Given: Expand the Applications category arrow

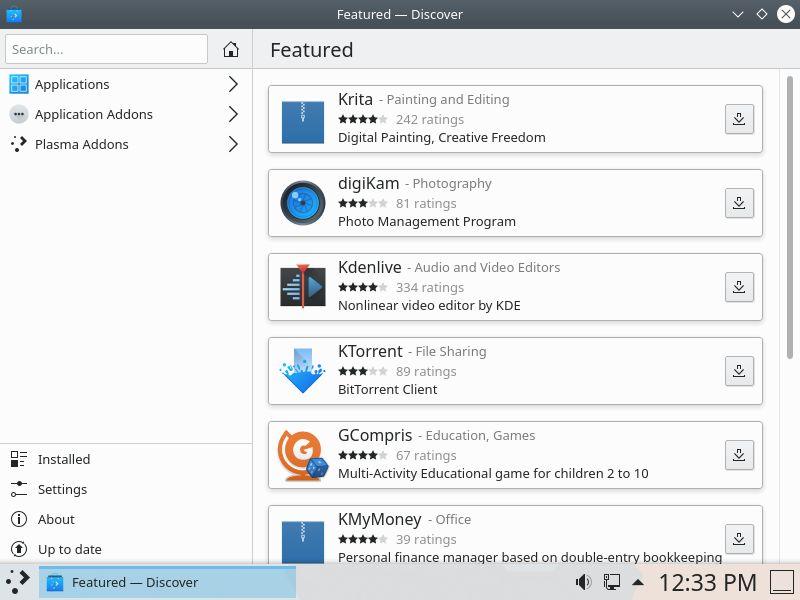Looking at the screenshot, I should pos(233,84).
